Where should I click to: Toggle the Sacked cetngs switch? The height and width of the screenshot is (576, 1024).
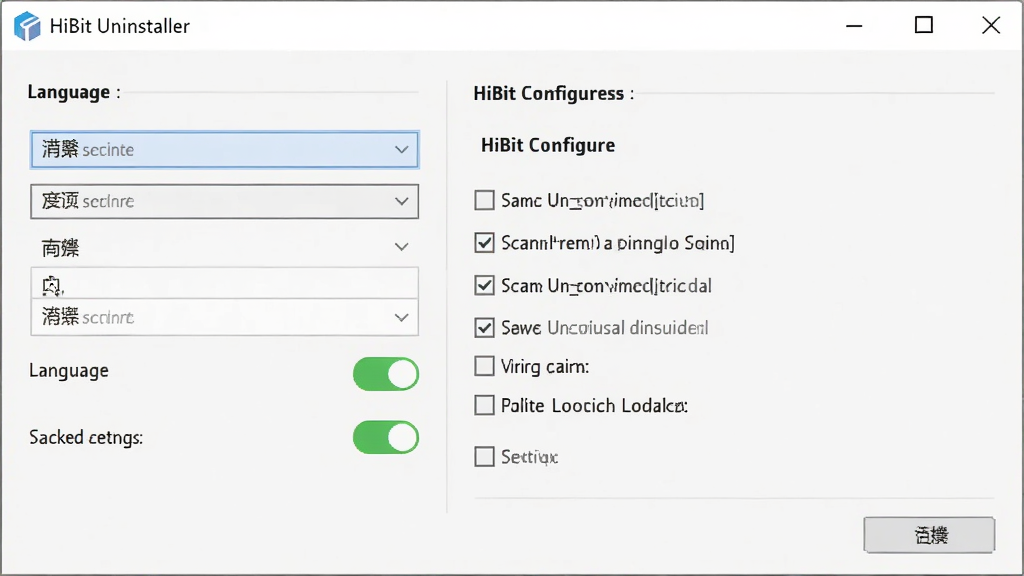[386, 438]
